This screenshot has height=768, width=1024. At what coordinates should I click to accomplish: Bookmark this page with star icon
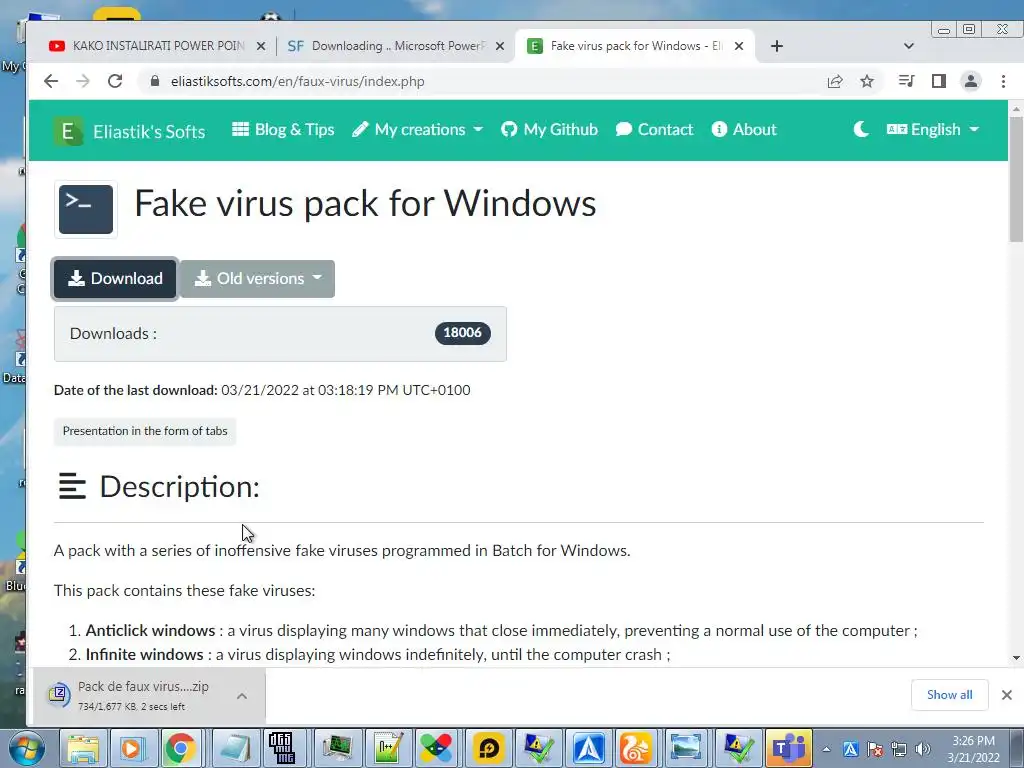867,81
